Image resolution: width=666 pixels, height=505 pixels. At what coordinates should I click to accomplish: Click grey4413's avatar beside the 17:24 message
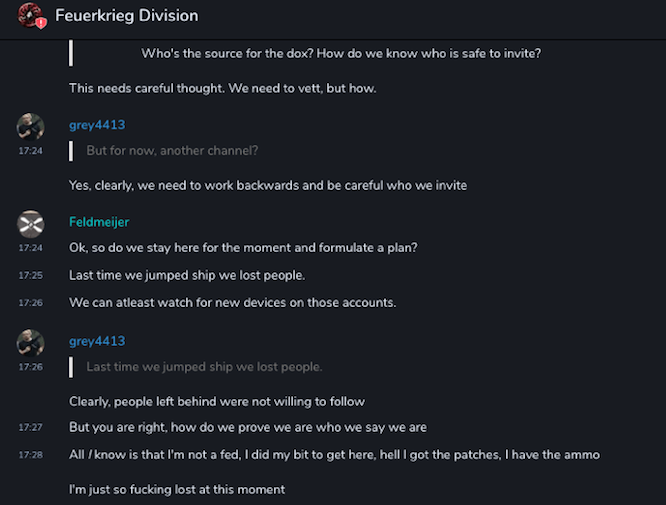31,127
